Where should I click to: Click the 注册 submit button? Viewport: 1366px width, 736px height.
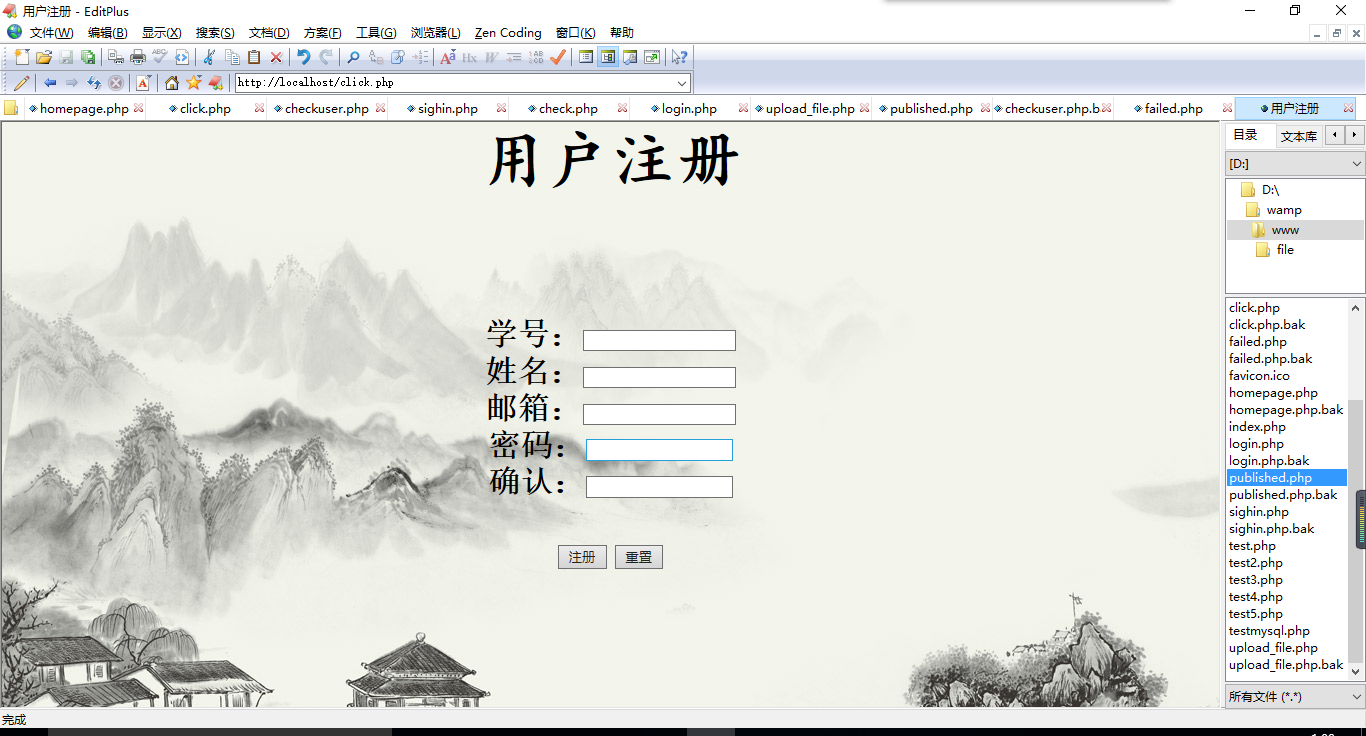coord(582,557)
